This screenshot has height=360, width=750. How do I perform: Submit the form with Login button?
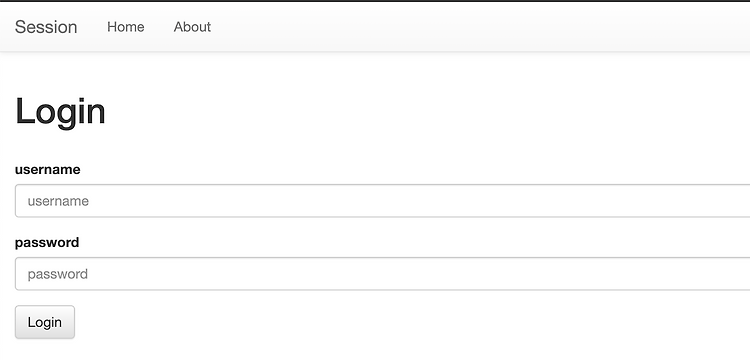pos(45,322)
